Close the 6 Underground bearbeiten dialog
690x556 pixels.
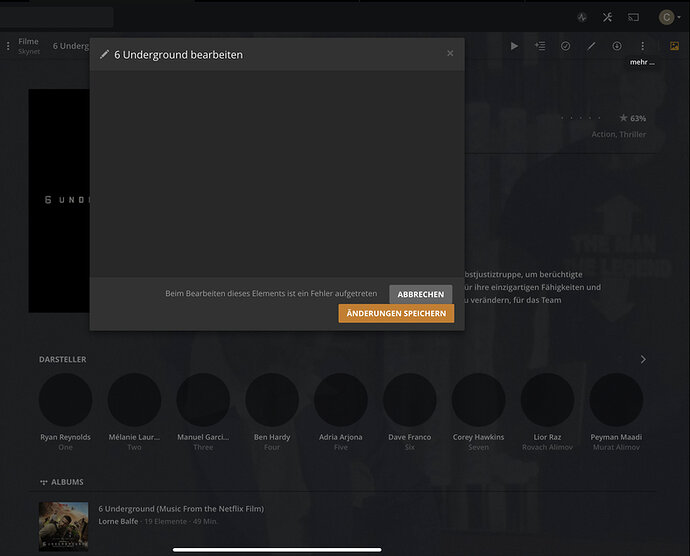450,53
